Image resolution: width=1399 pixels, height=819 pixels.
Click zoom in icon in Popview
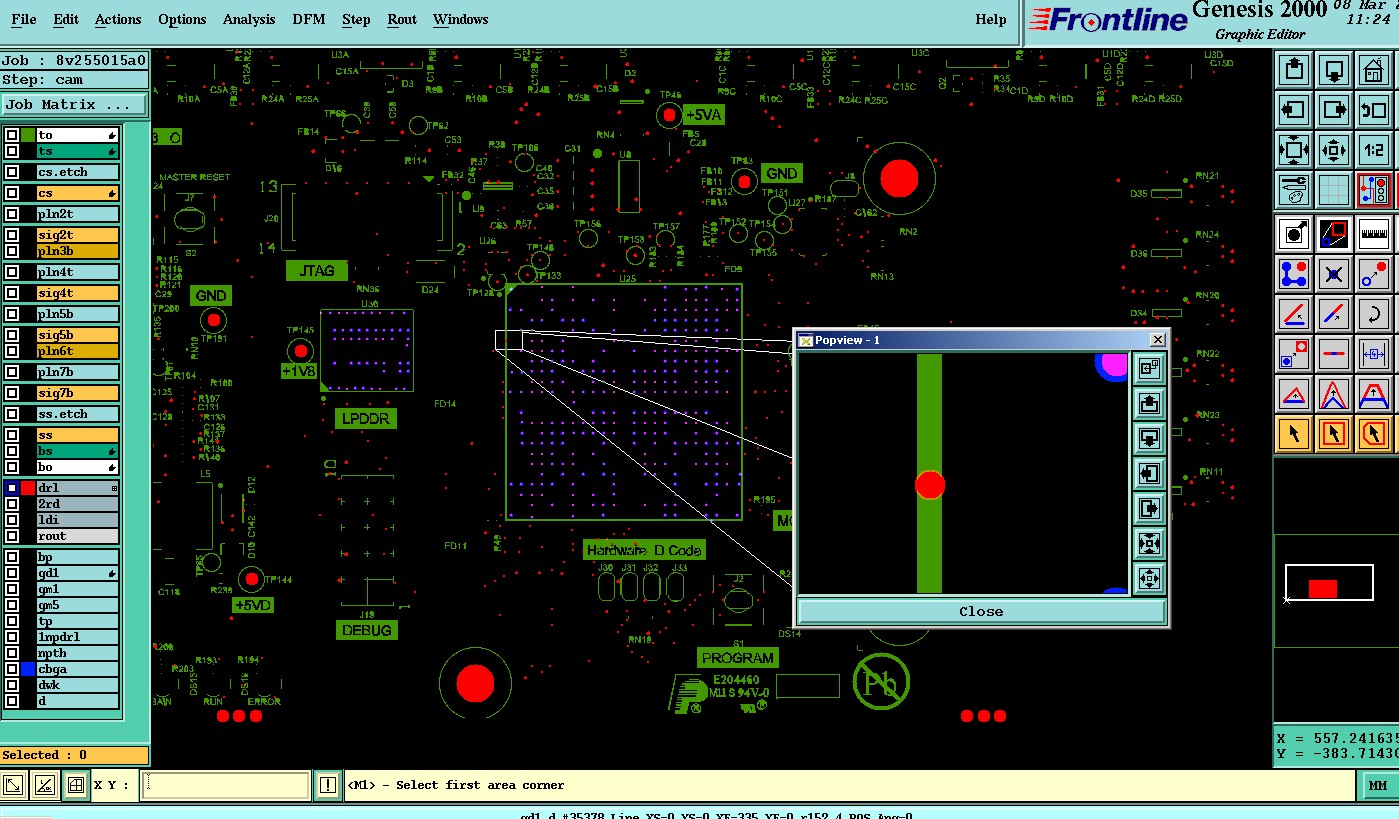1149,544
